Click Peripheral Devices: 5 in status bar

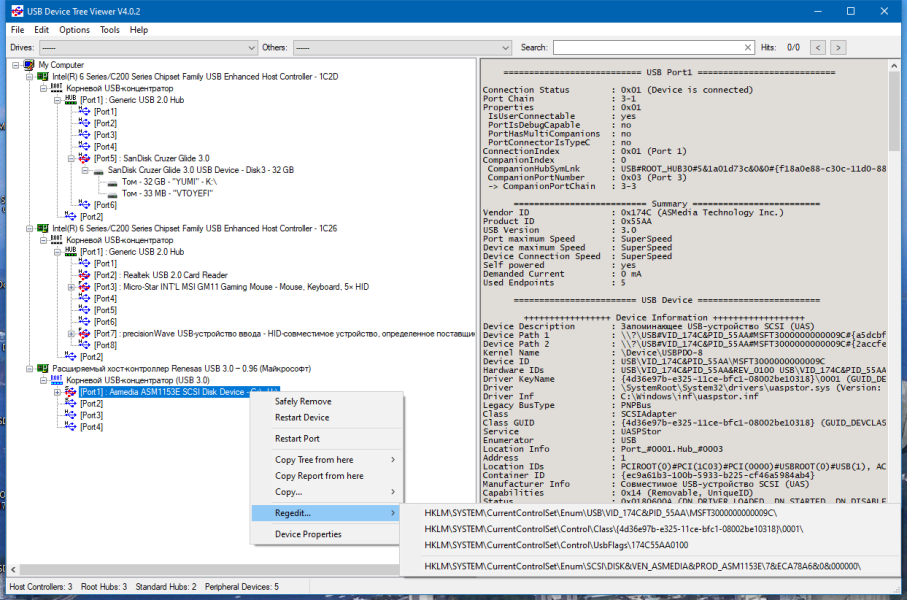242,587
